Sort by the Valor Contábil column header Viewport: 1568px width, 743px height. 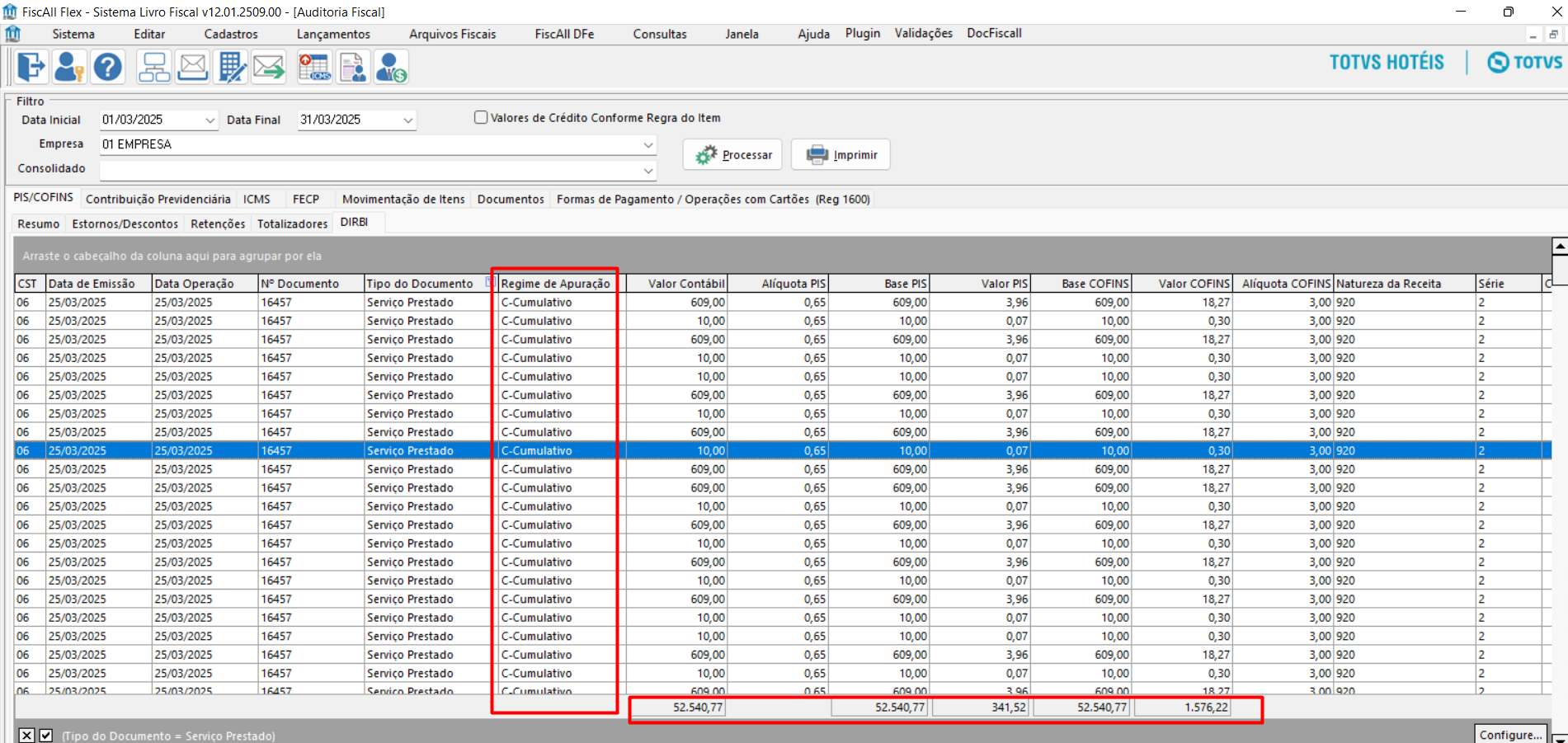coord(677,284)
